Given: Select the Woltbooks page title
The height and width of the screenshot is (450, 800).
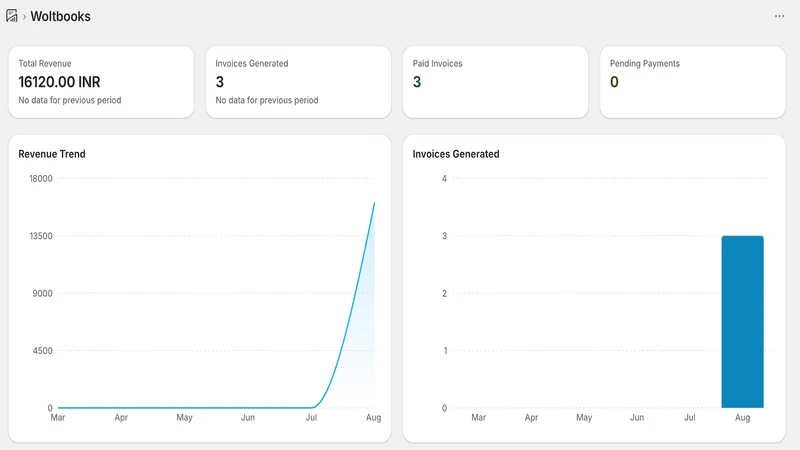Looking at the screenshot, I should [60, 16].
